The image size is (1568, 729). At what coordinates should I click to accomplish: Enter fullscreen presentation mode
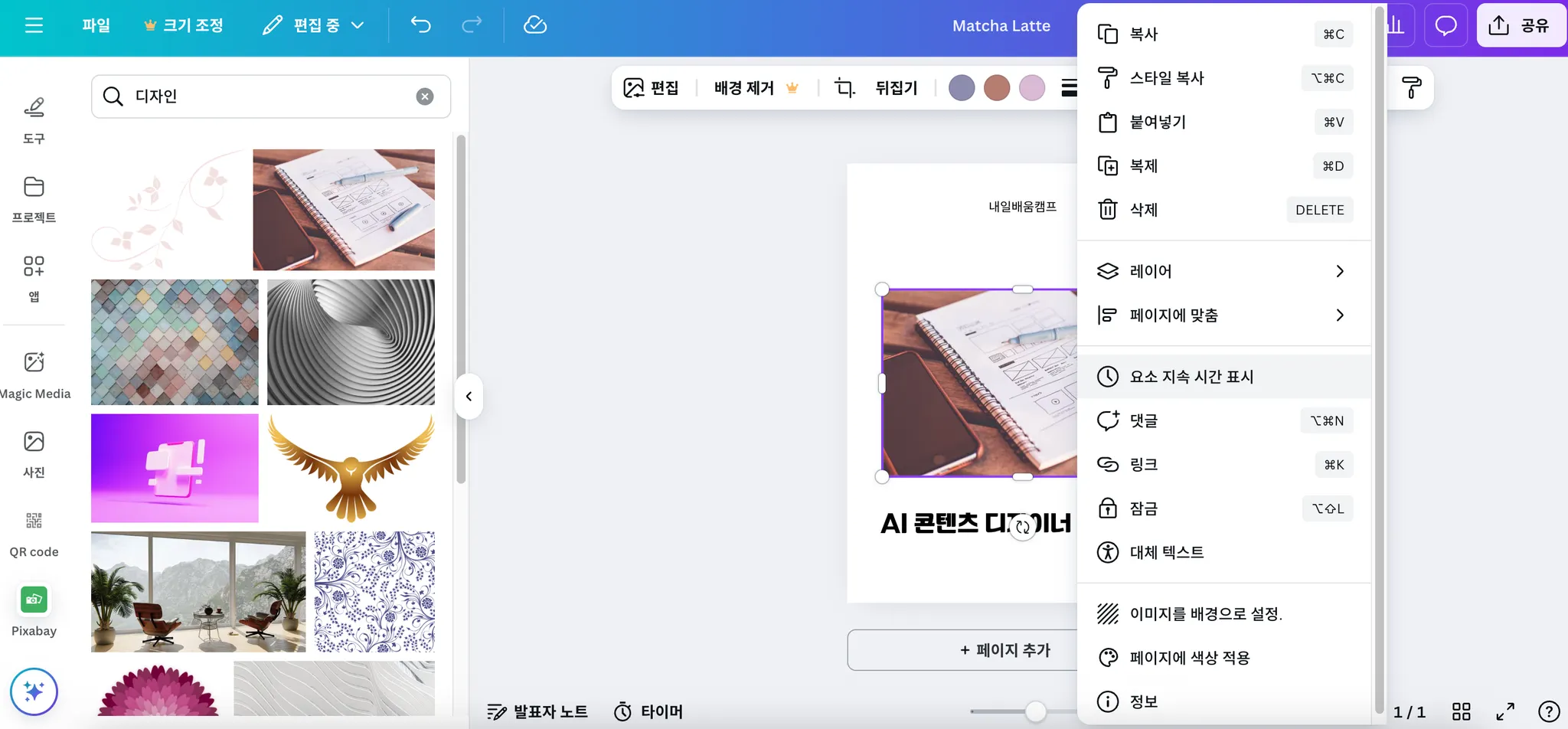click(1505, 711)
